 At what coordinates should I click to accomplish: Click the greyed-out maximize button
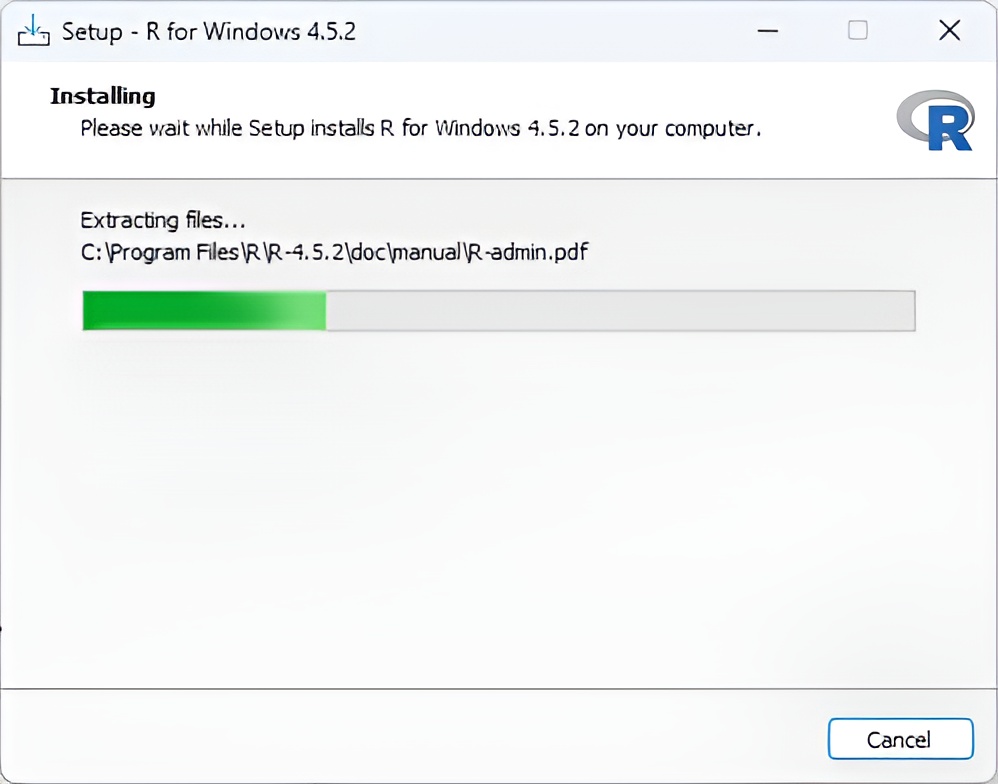click(x=858, y=31)
